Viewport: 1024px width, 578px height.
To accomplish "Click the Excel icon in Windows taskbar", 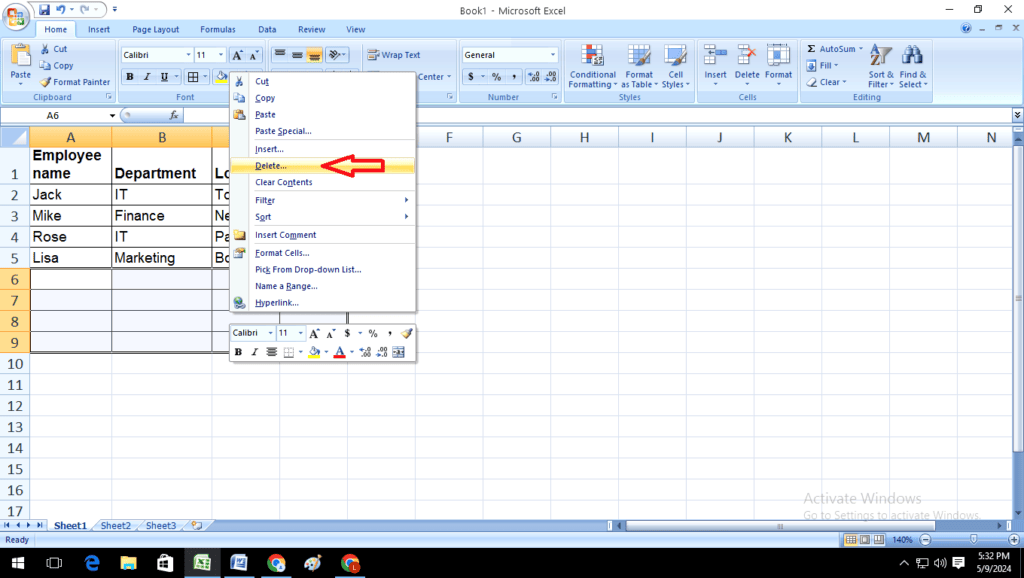I will 201,563.
